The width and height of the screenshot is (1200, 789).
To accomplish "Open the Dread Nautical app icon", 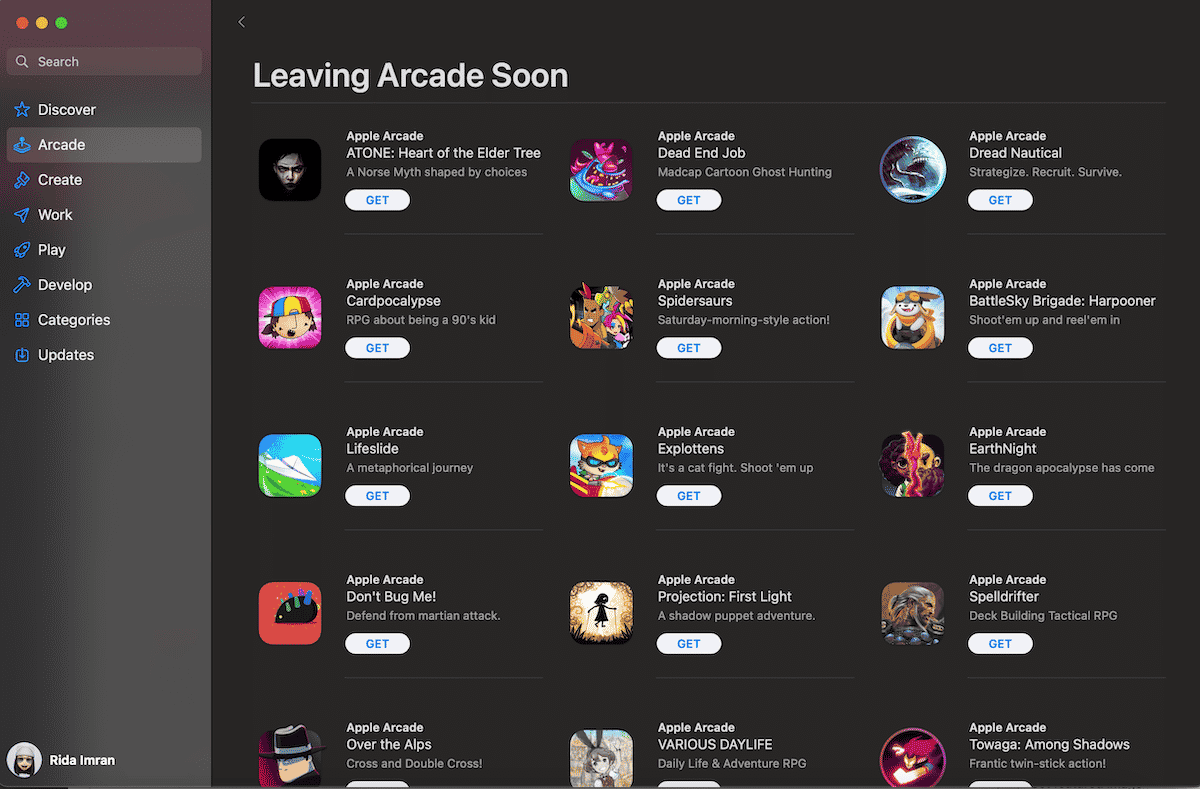I will (913, 170).
